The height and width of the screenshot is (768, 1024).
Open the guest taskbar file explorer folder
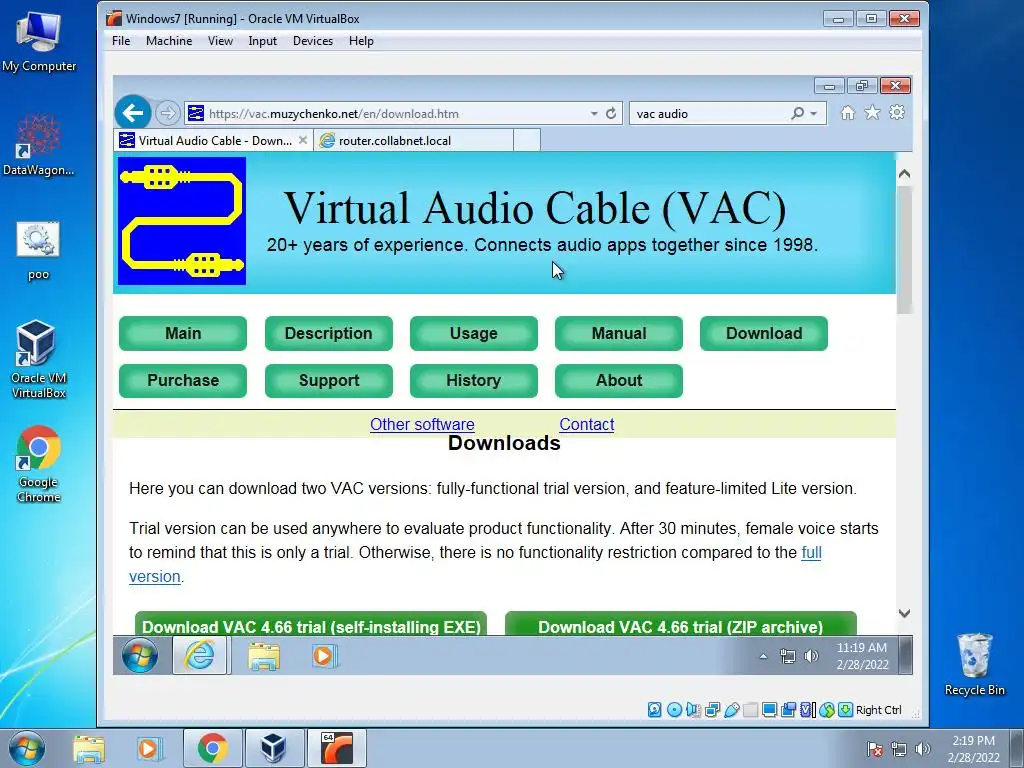[263, 656]
